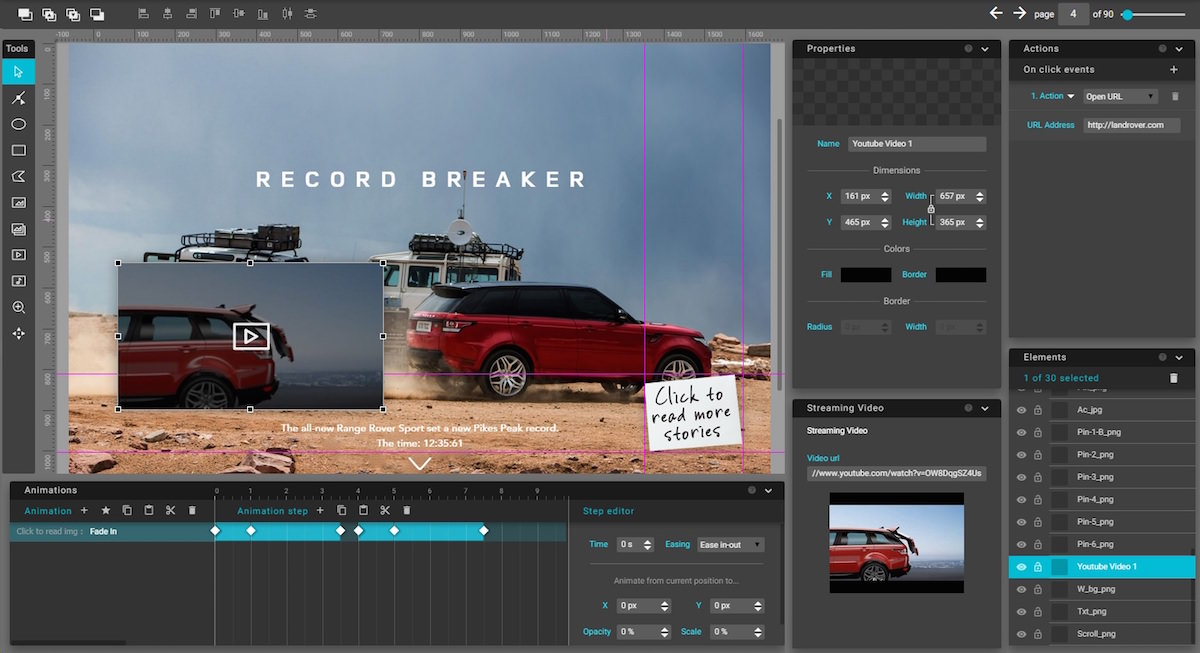The image size is (1200, 653).
Task: Select the Polygon shape tool
Action: coord(18,176)
